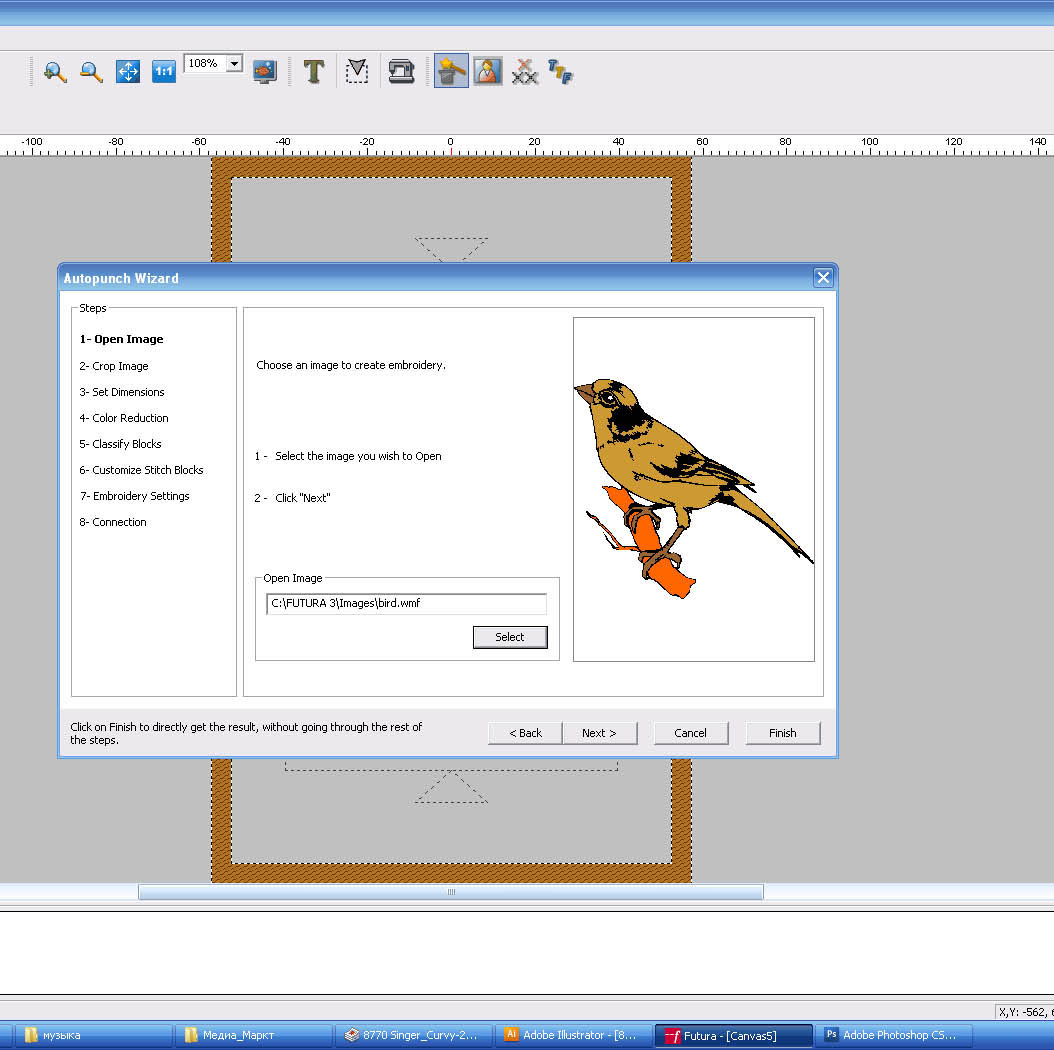Click the fish monitor preview icon
The width and height of the screenshot is (1054, 1050).
point(264,72)
